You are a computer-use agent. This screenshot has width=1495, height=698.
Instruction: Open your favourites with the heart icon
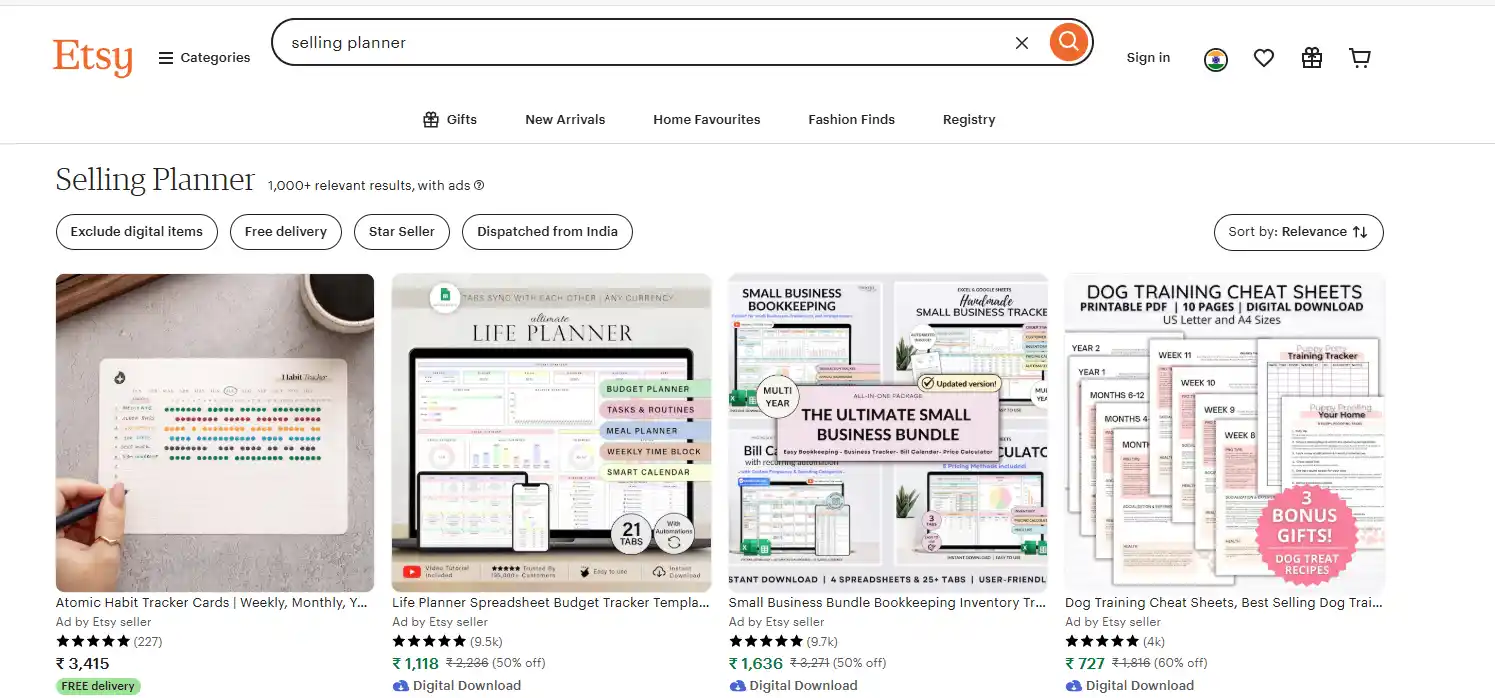click(1263, 58)
